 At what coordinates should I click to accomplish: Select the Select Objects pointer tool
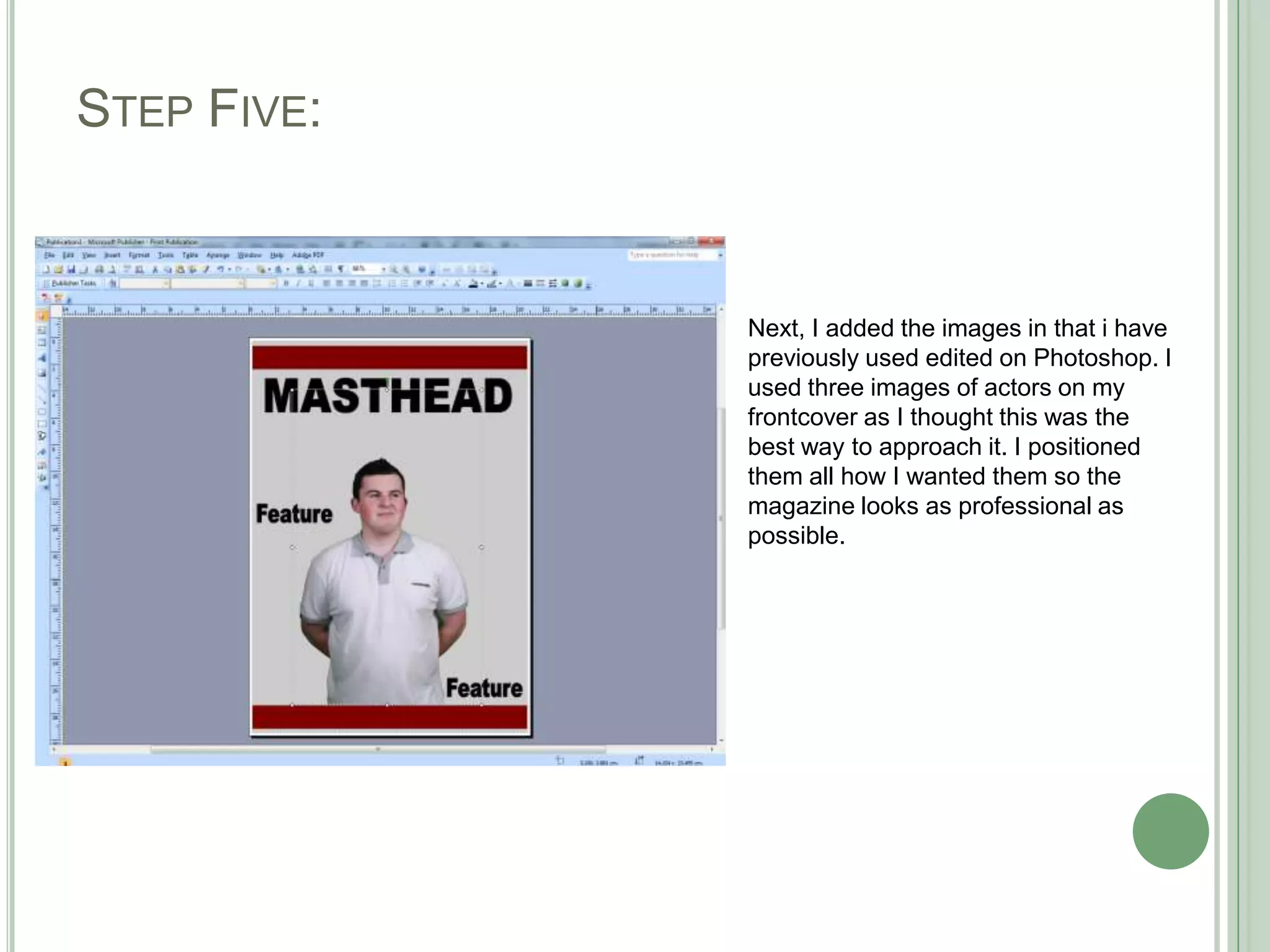pyautogui.click(x=42, y=317)
